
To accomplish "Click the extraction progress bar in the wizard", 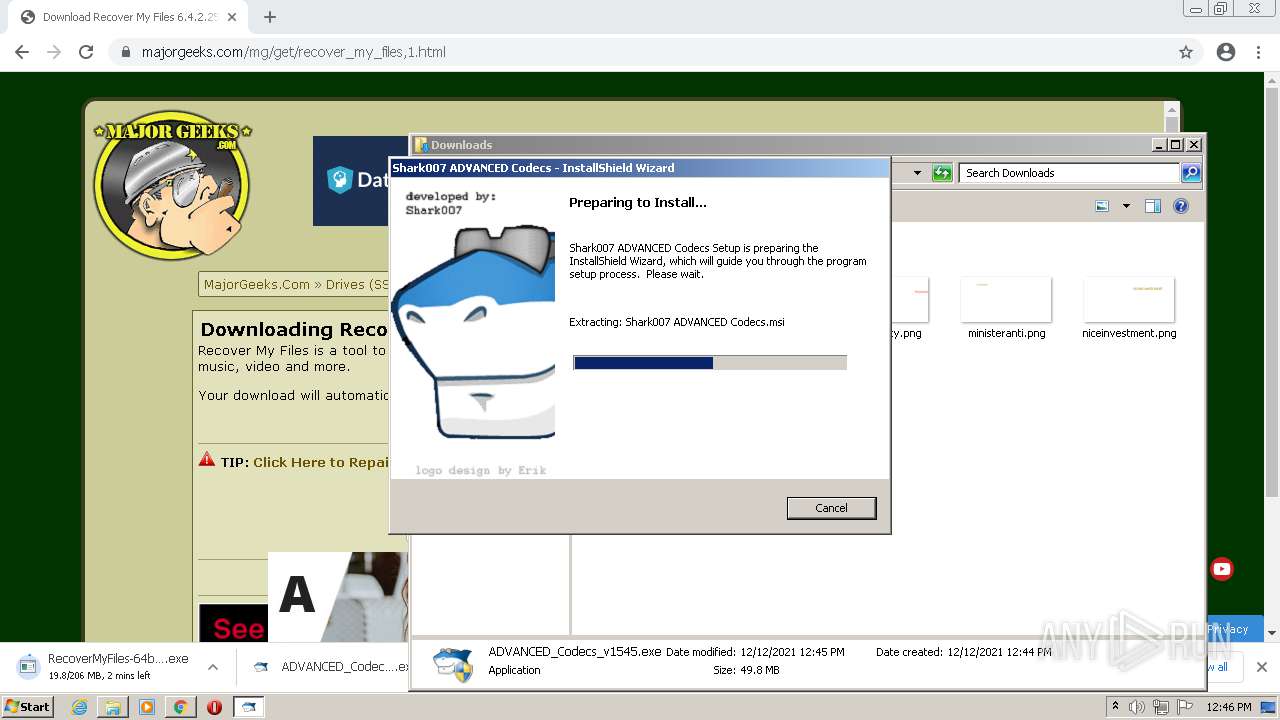I will [710, 362].
